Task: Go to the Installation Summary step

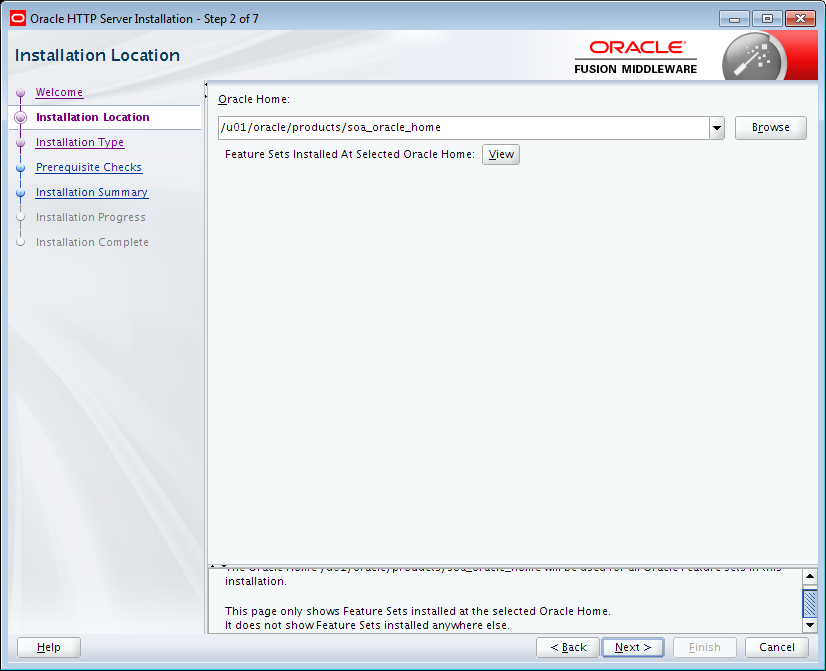Action: click(91, 192)
